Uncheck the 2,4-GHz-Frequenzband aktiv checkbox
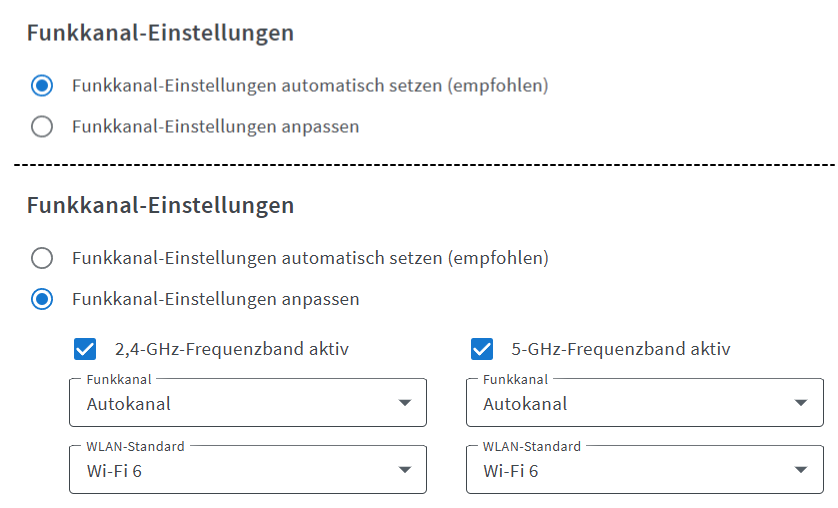The image size is (838, 508). pos(86,349)
